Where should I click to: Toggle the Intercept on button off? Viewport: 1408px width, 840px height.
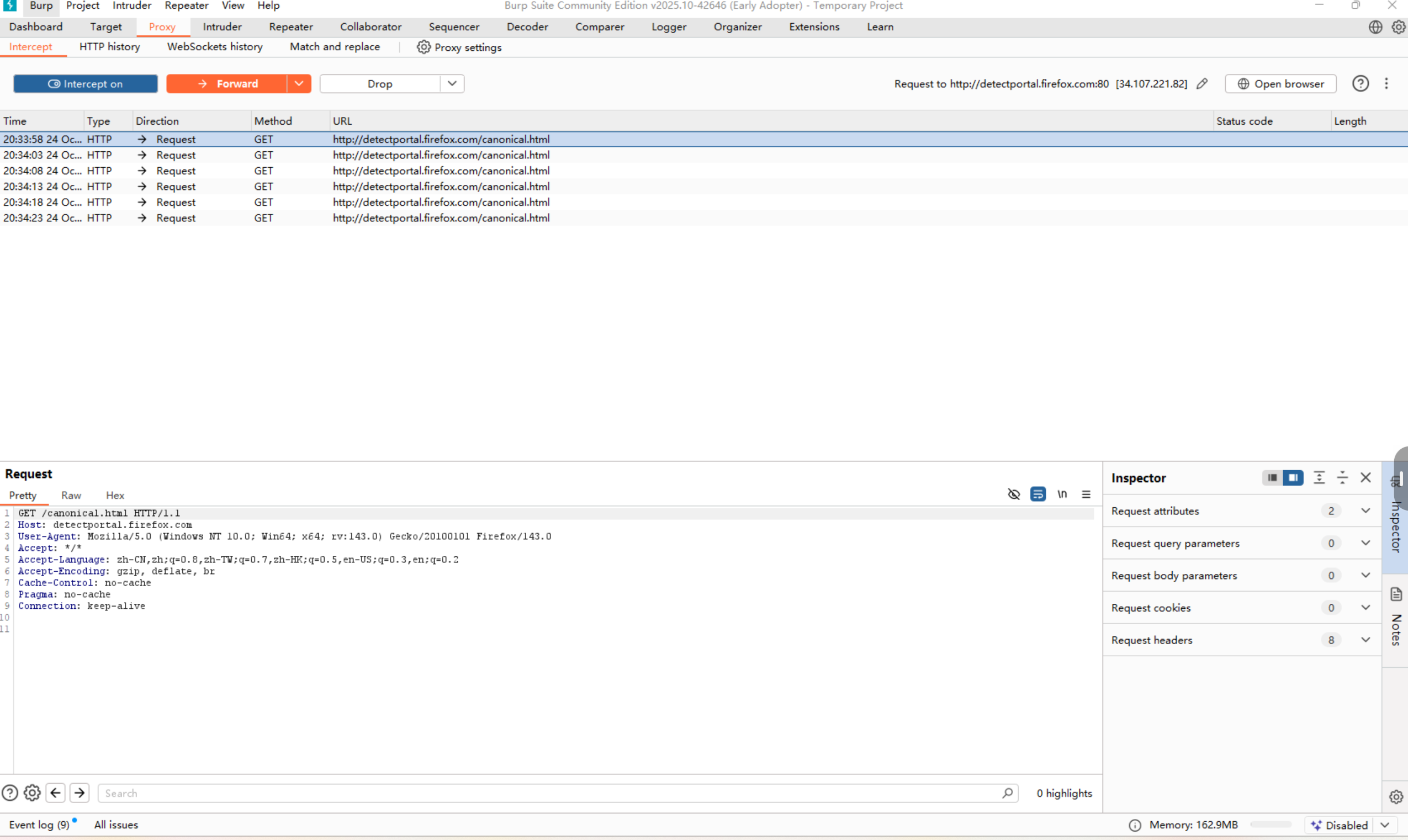click(86, 84)
